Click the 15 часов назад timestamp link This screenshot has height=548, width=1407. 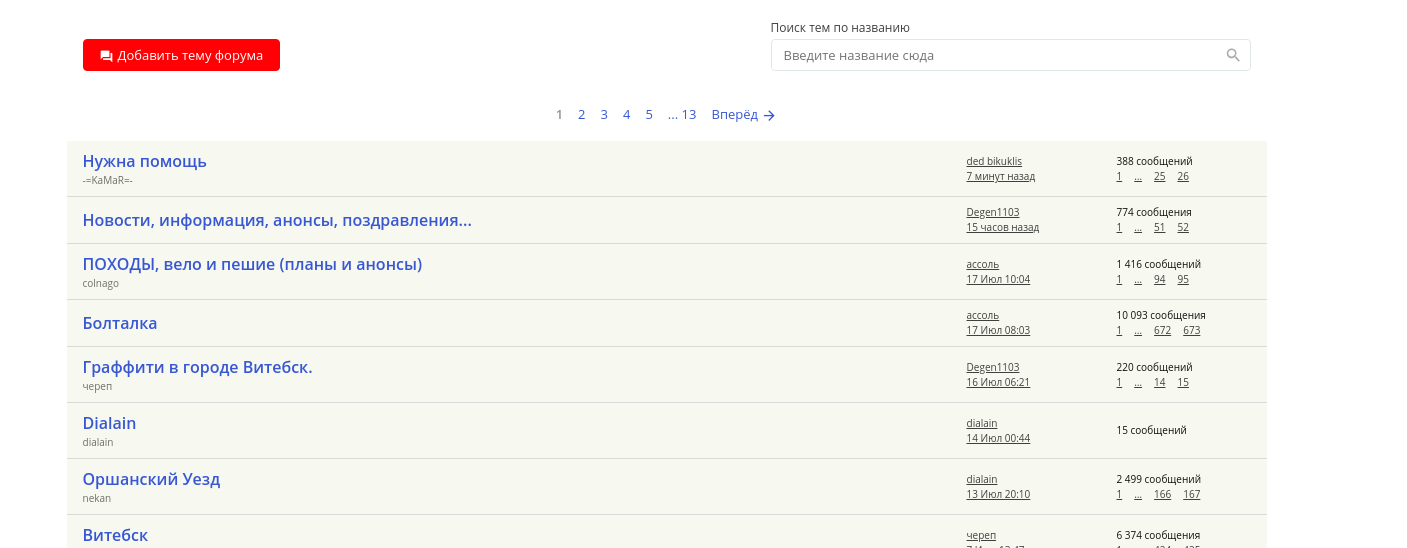tap(1003, 227)
